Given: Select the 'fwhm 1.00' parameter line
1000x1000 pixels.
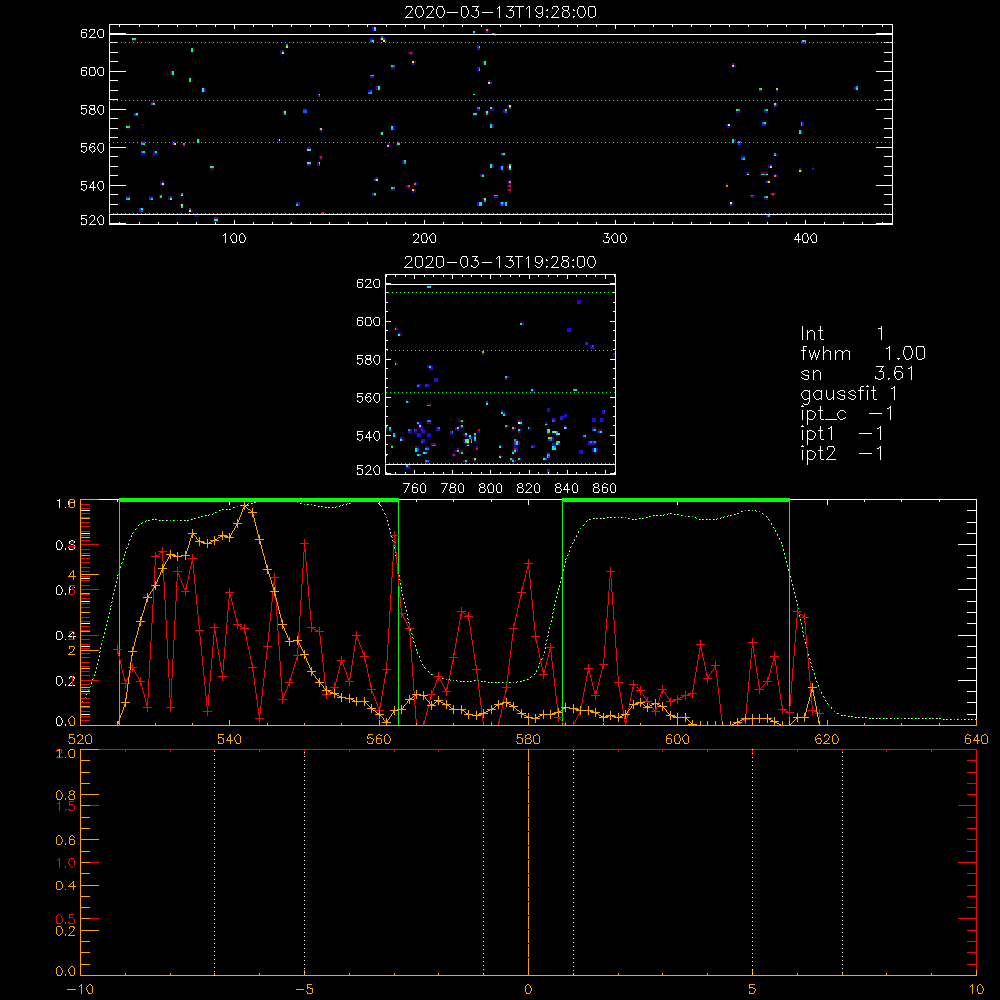Looking at the screenshot, I should pos(863,353).
